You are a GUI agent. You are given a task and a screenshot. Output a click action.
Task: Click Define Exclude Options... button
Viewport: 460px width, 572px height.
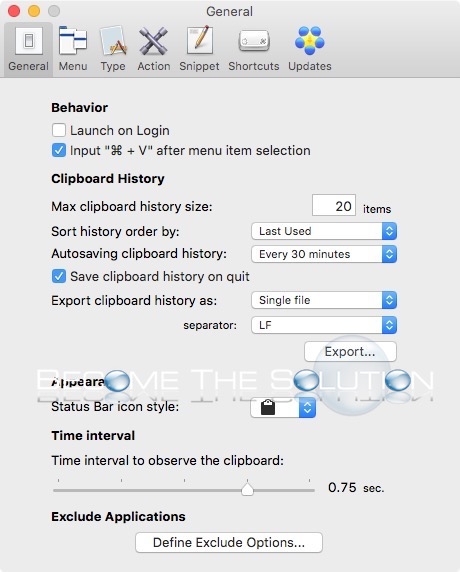pos(229,542)
